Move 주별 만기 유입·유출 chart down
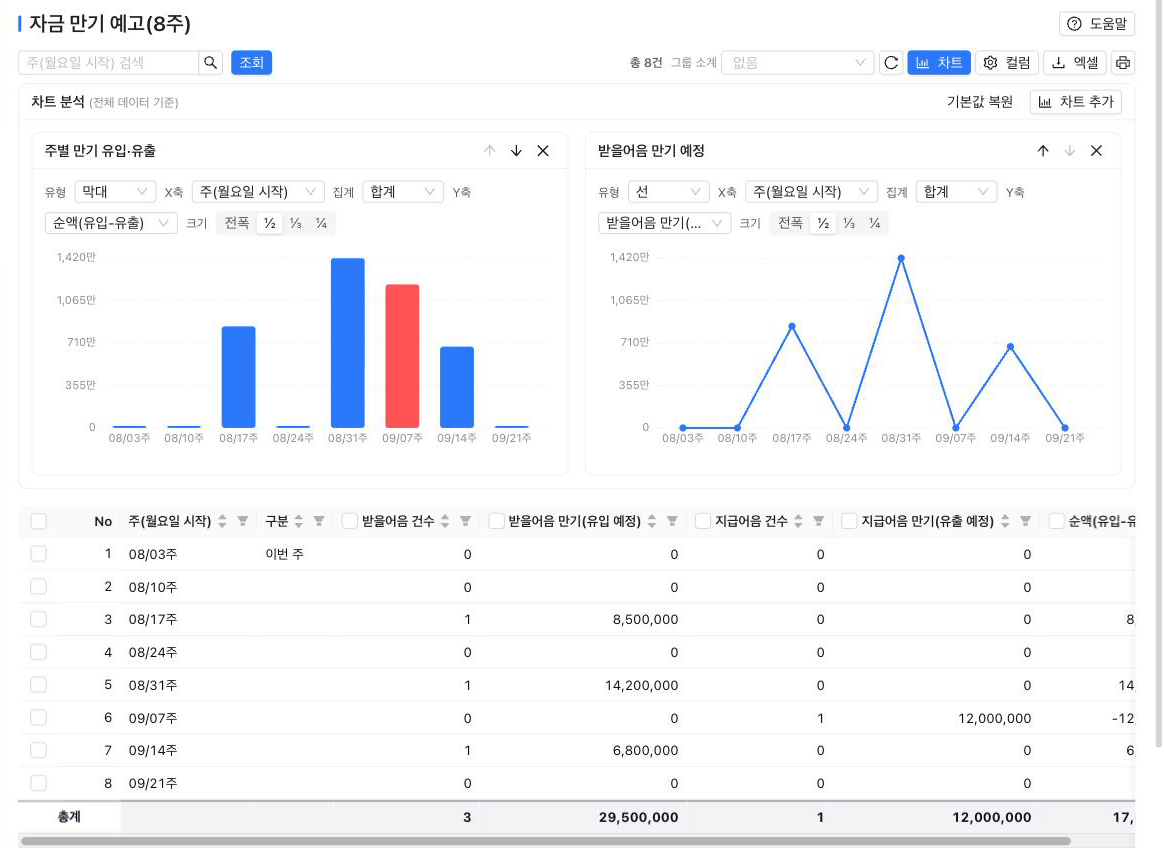Screen dimensions: 1164x848 (x=516, y=151)
